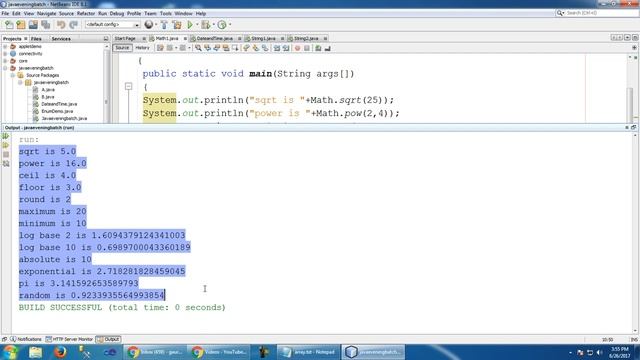The width and height of the screenshot is (640, 360).
Task: Click the 'sqrt is 5.0' output line
Action: point(47,151)
